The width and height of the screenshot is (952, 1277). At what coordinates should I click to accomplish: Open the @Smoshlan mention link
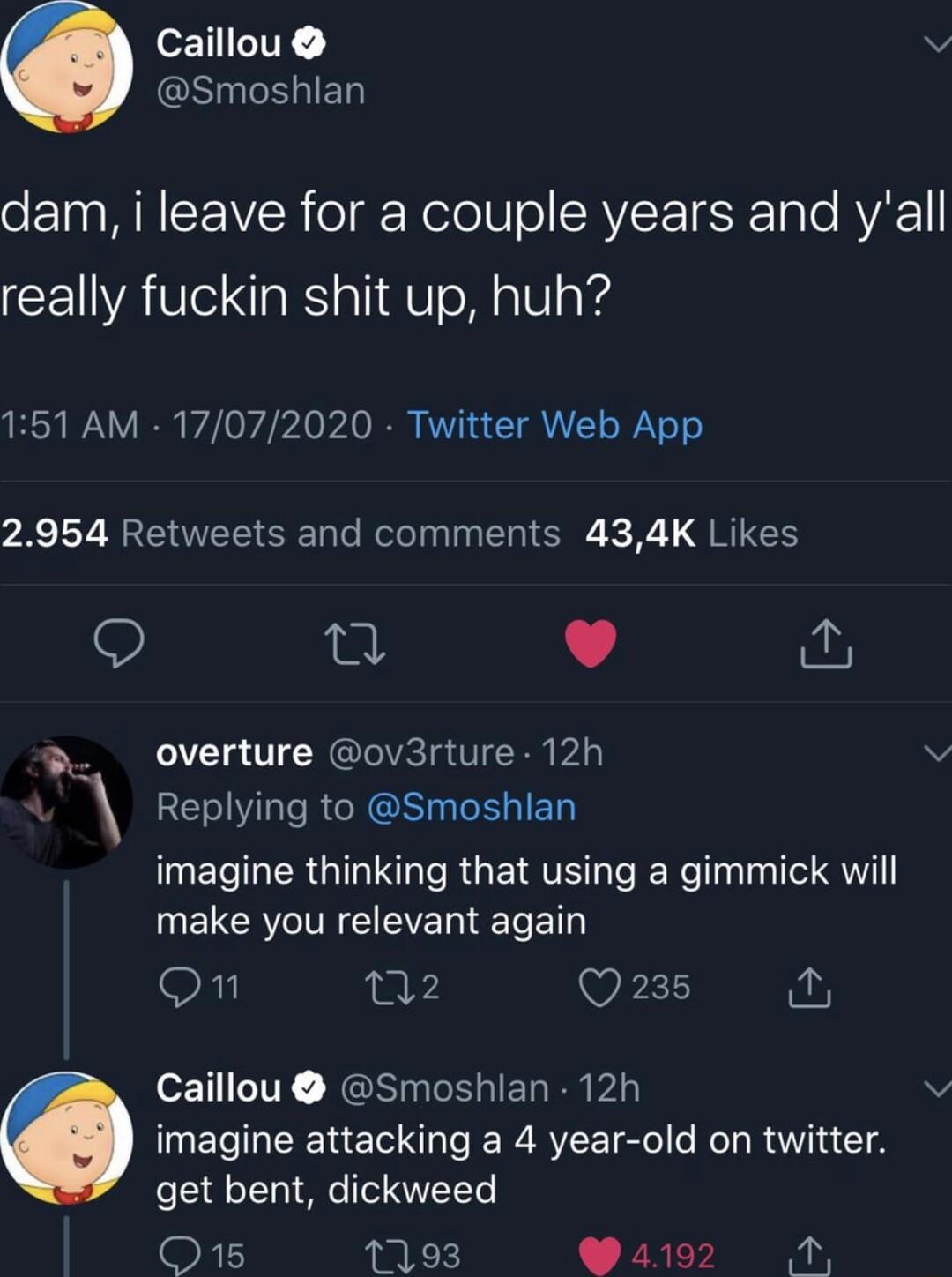coord(472,806)
